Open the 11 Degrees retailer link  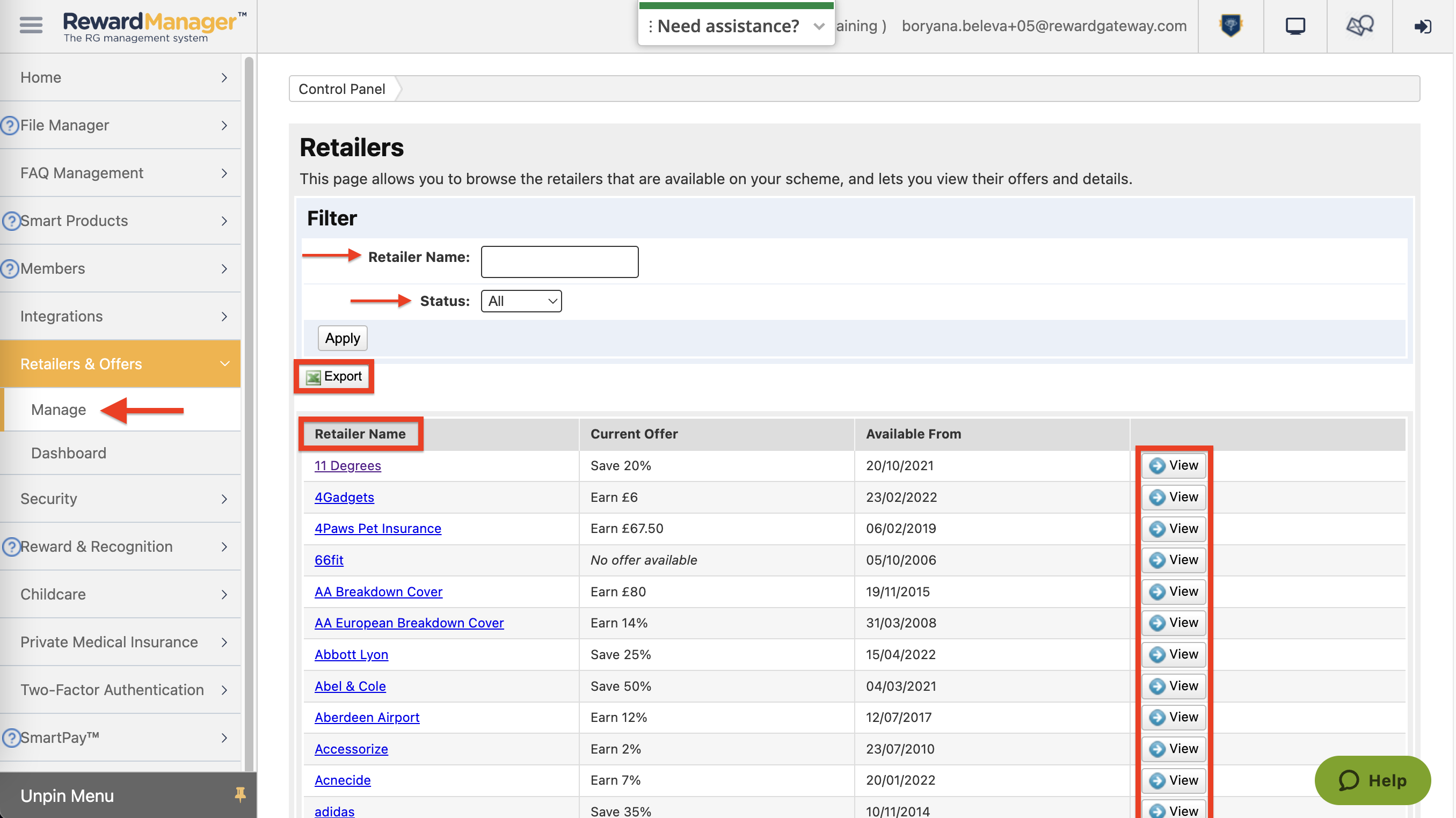[347, 465]
